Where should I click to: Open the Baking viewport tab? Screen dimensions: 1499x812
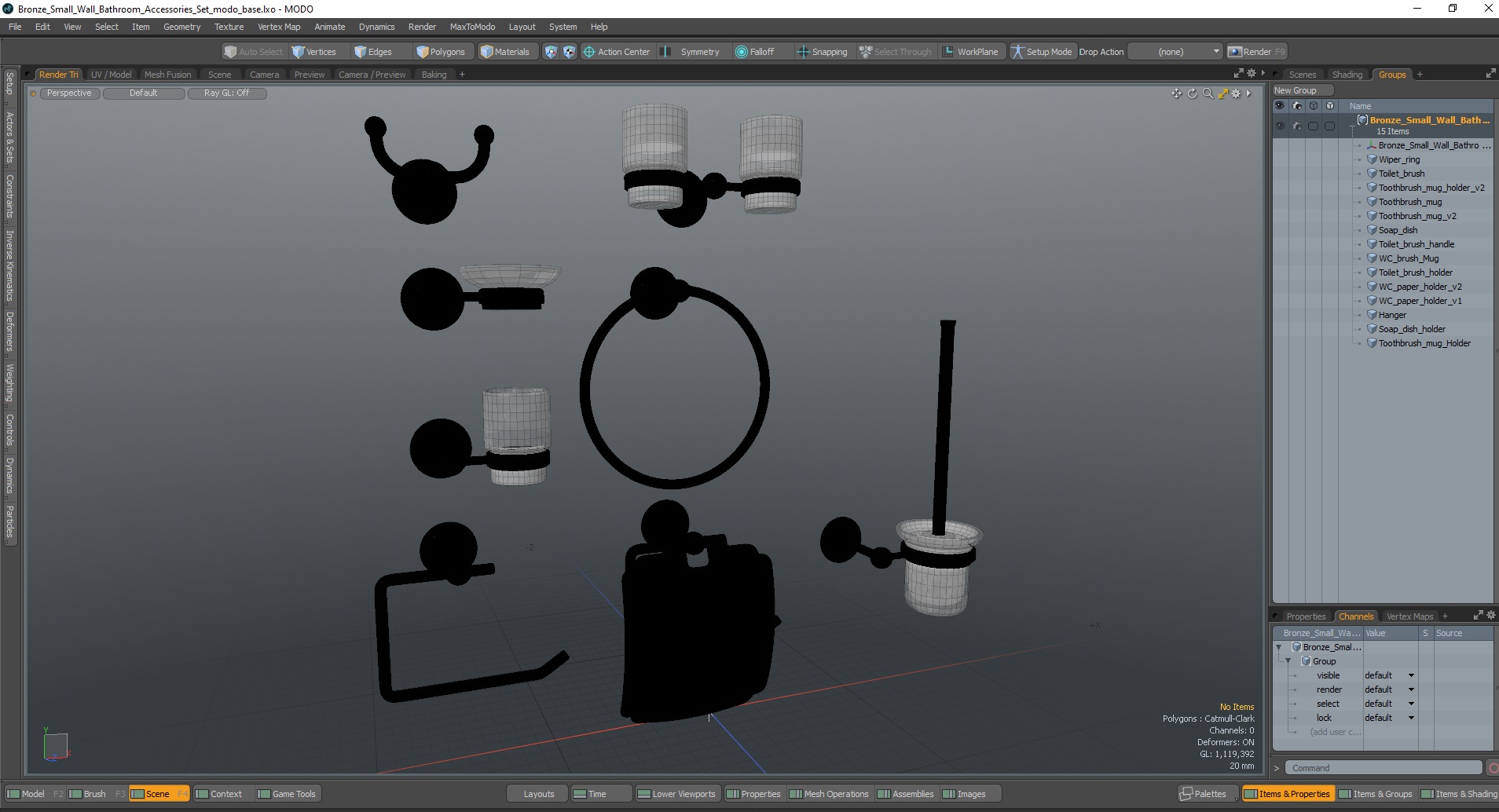point(434,75)
